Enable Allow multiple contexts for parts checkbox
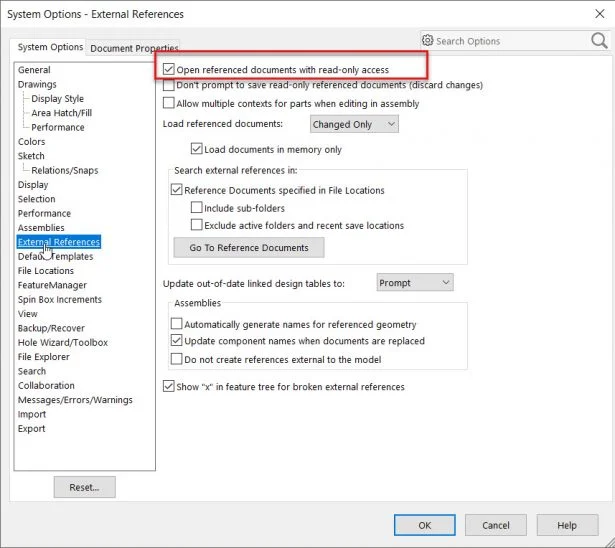 (x=168, y=103)
